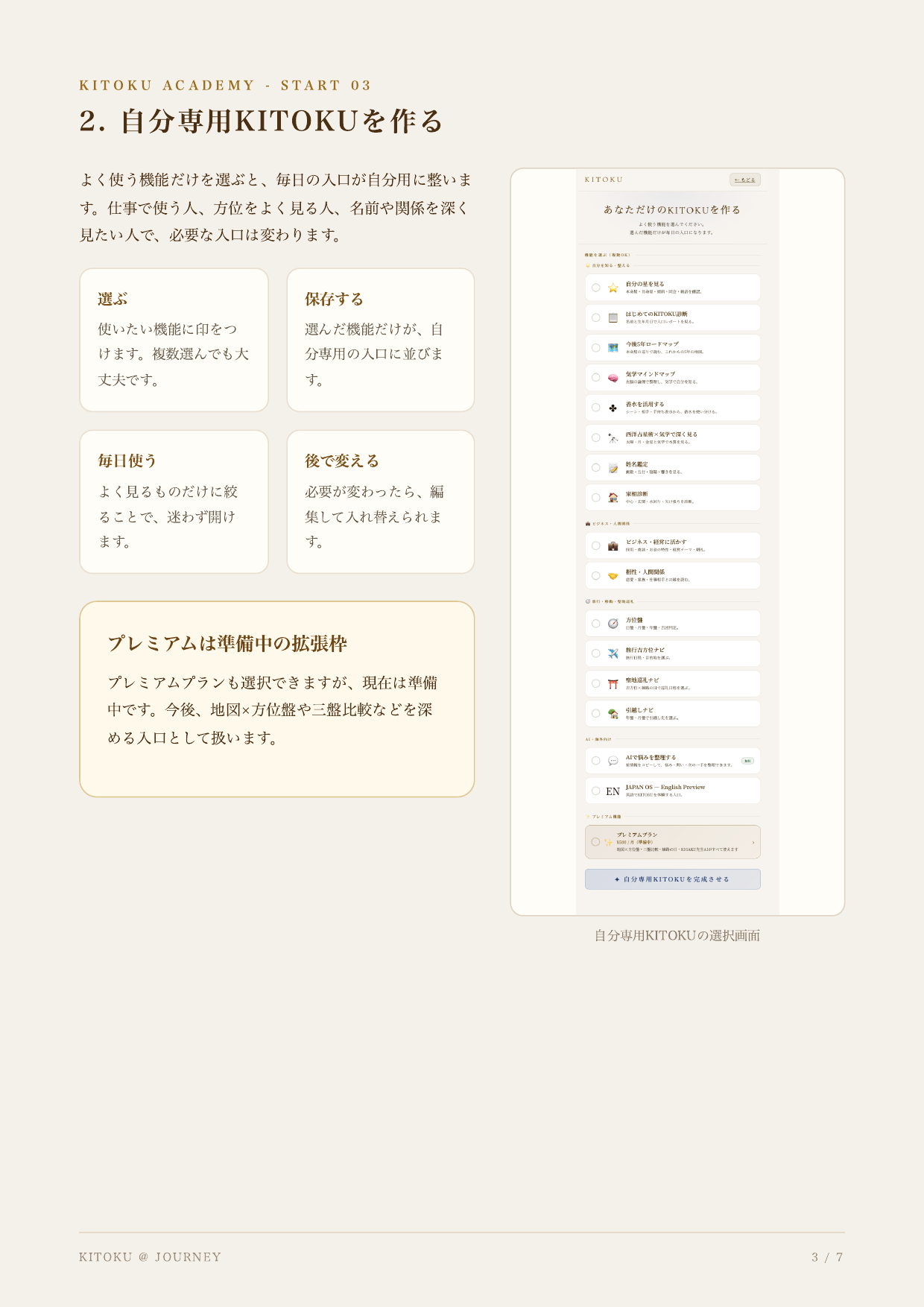This screenshot has width=924, height=1307.
Task: Click the JAPAN OS — English Preview title
Action: (665, 787)
